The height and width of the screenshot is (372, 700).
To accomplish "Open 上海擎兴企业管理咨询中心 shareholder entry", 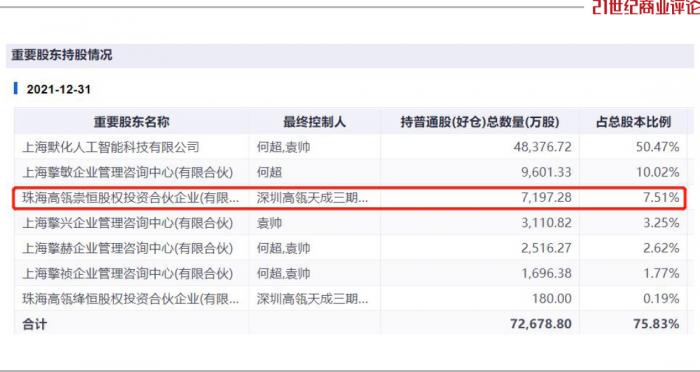I will [x=128, y=223].
